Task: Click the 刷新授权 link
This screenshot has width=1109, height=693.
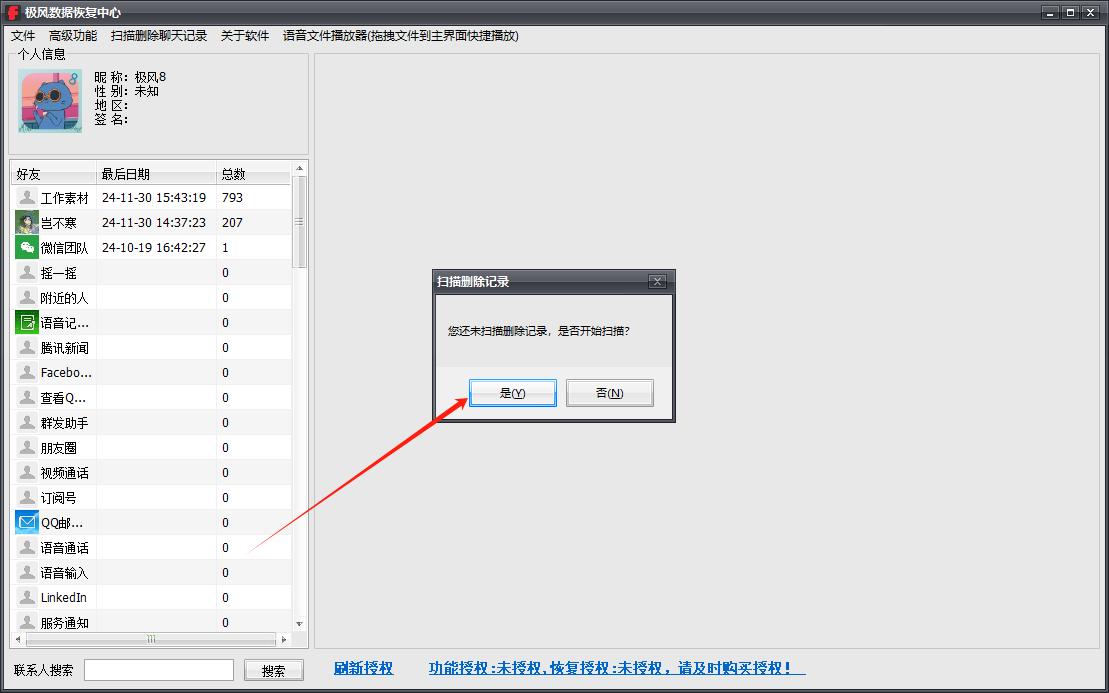Action: click(x=362, y=669)
